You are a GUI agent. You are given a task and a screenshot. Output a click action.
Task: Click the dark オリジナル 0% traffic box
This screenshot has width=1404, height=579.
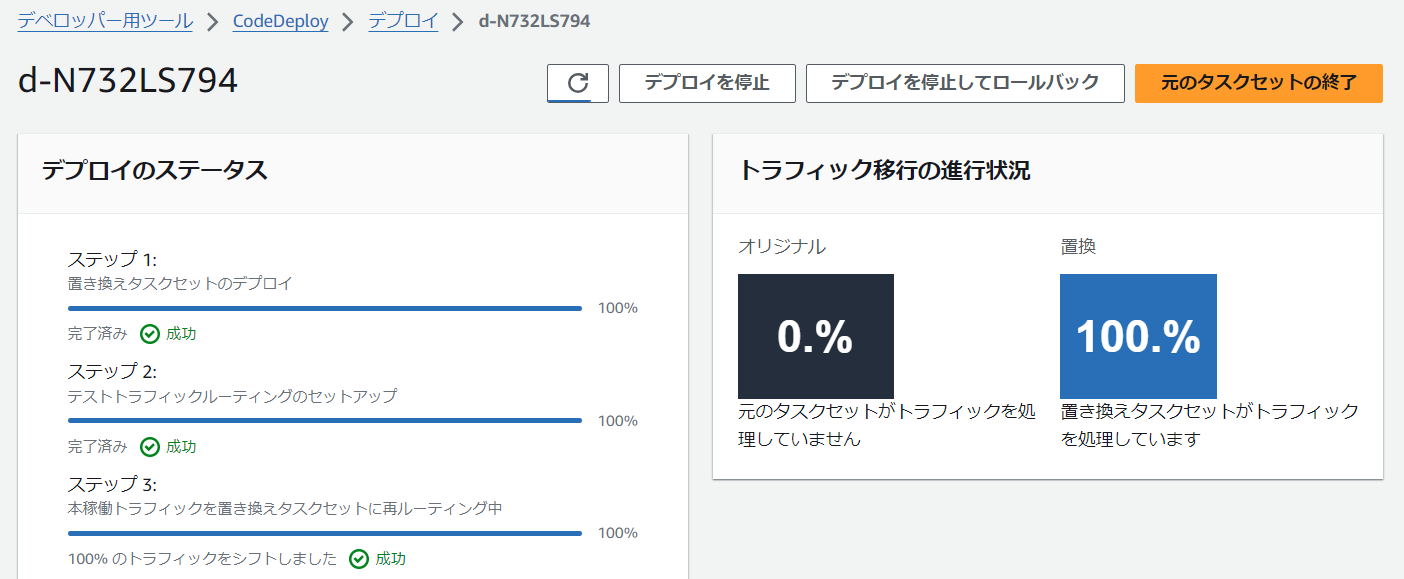(x=816, y=337)
